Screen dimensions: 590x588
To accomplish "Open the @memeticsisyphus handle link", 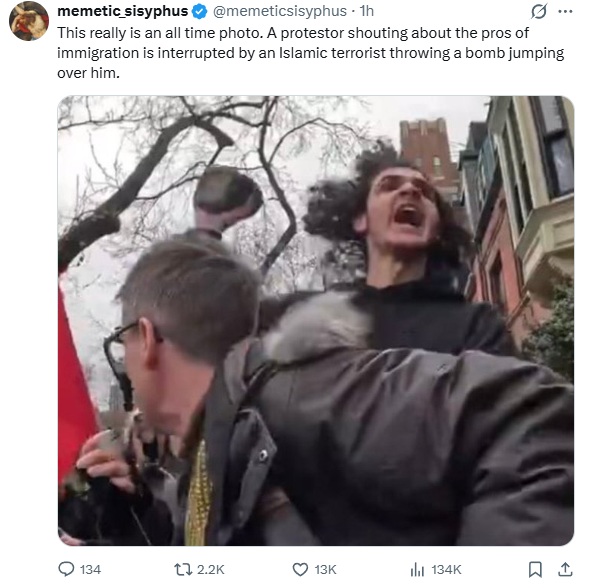I will pos(280,11).
